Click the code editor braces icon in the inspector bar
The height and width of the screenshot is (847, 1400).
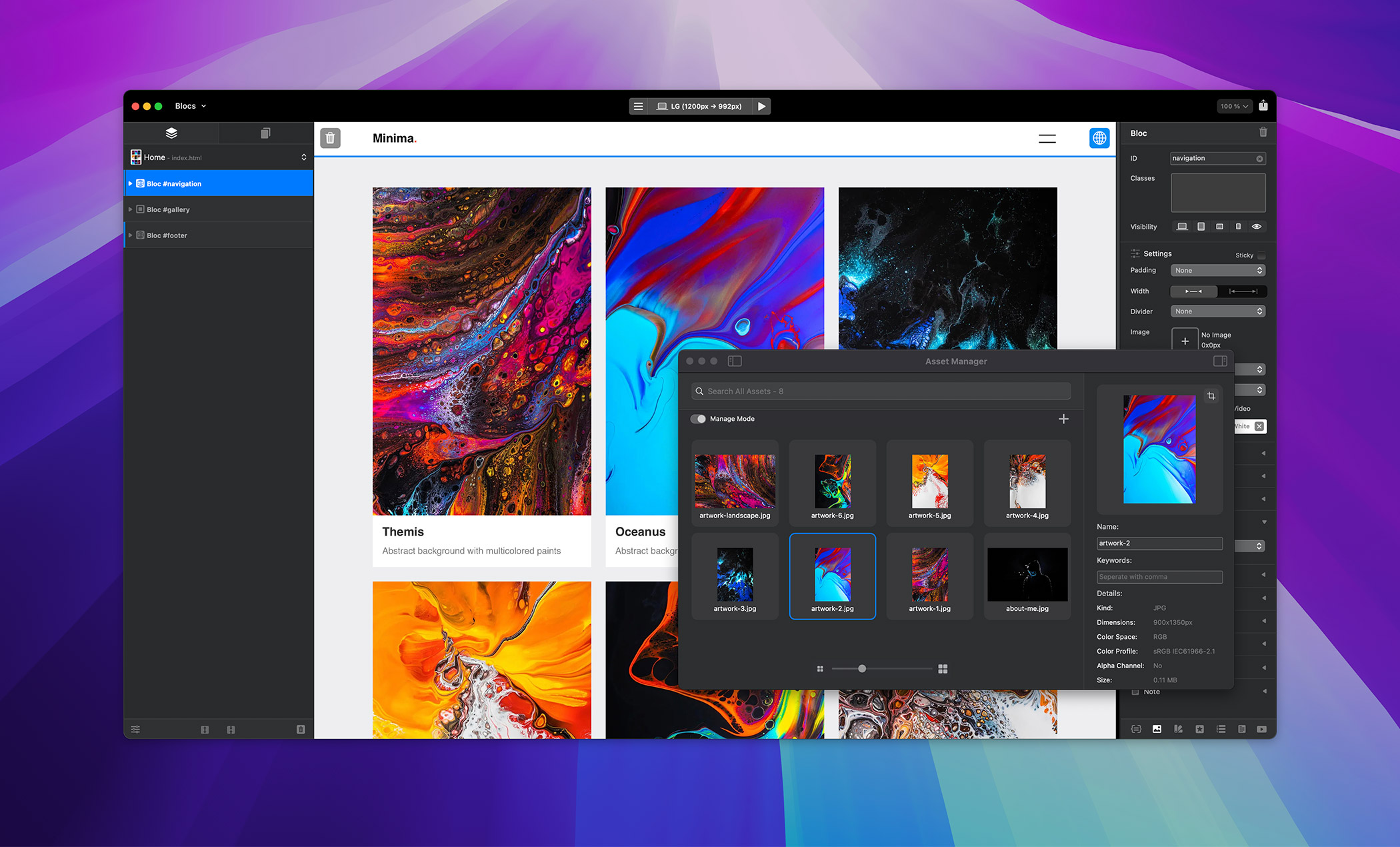coord(1135,729)
